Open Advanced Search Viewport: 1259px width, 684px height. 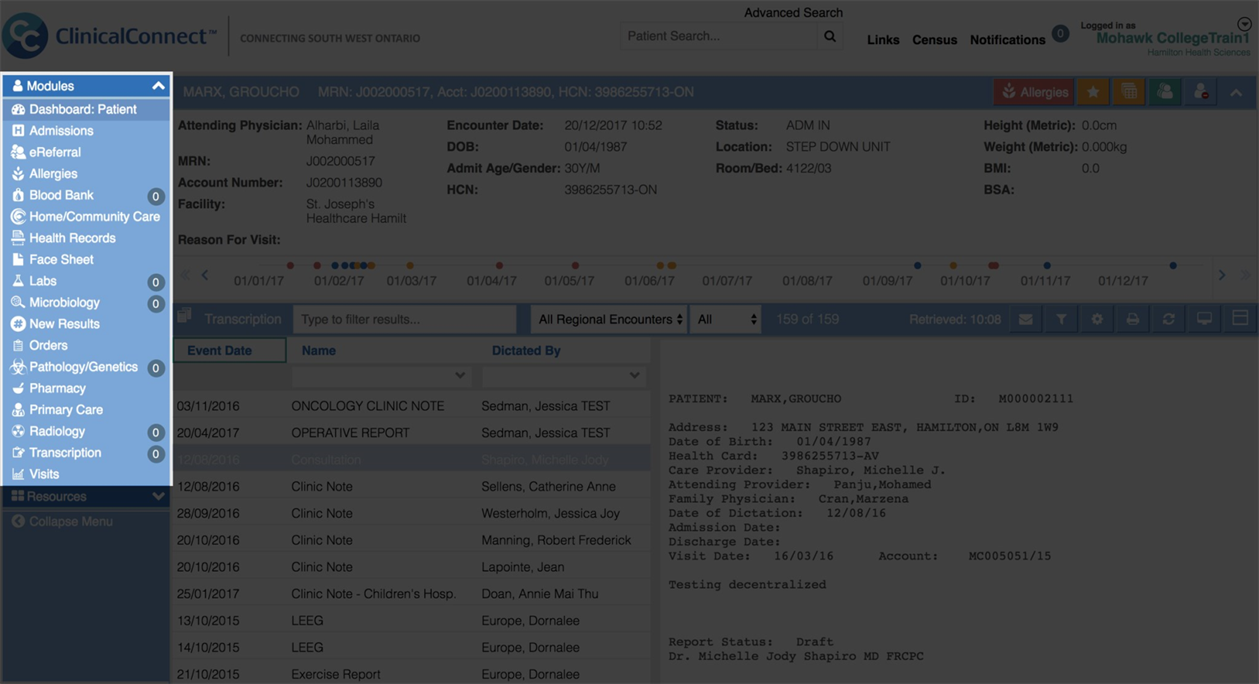tap(793, 13)
